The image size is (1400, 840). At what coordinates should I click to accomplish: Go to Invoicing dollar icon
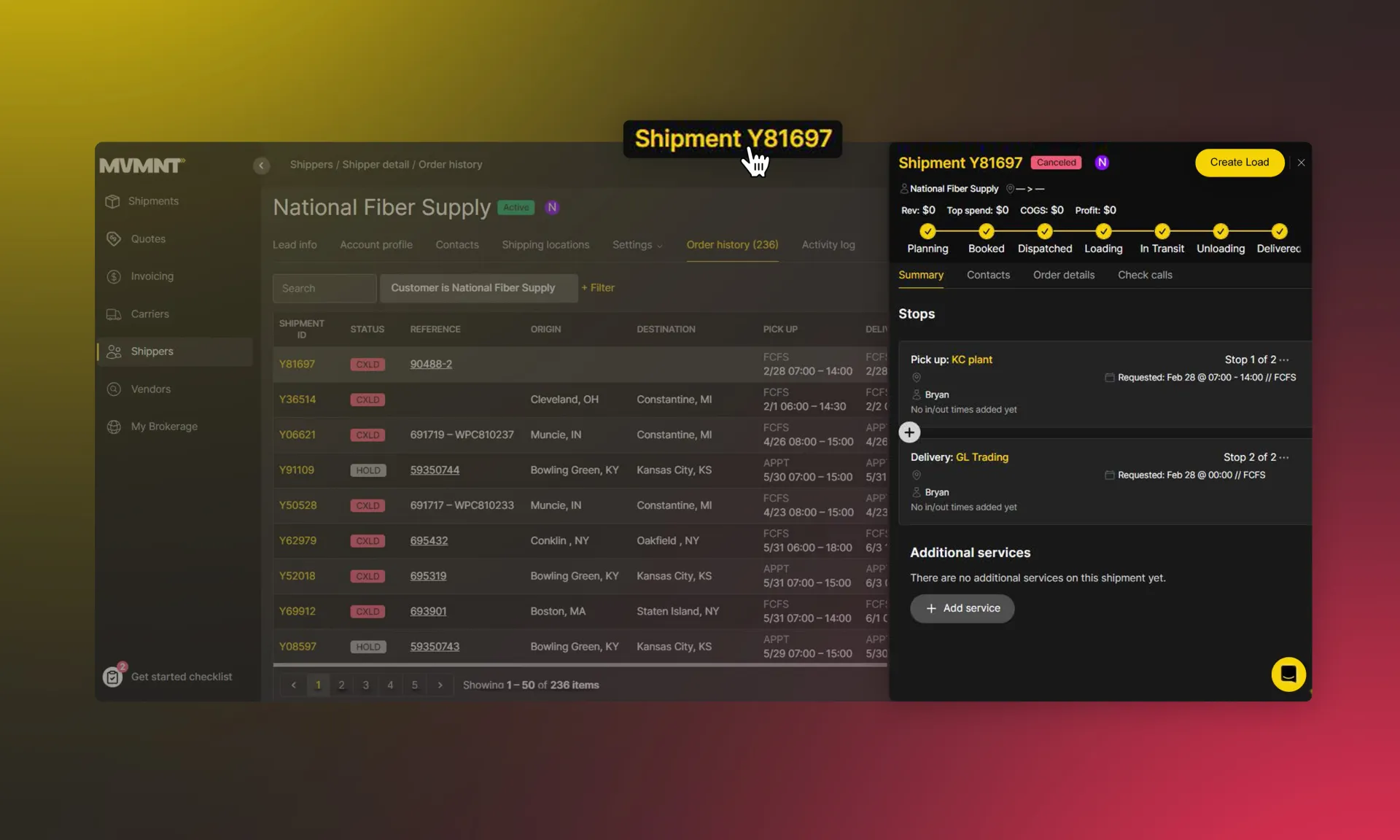point(114,276)
